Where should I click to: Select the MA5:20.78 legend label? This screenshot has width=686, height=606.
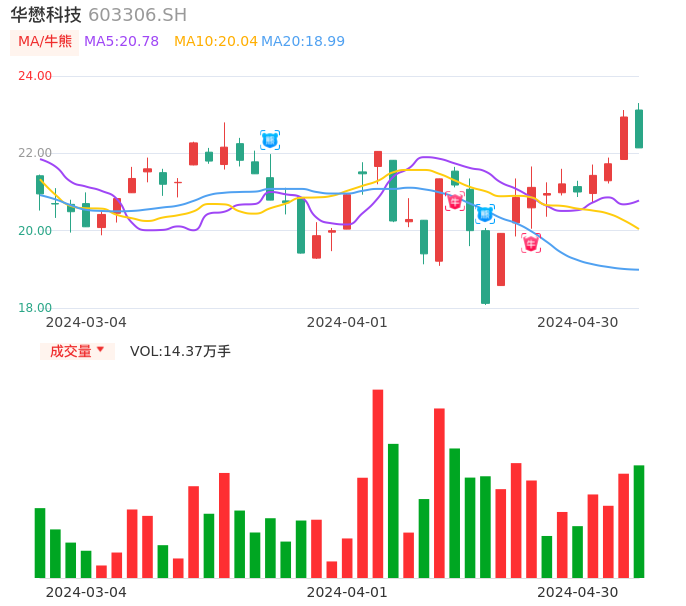[121, 42]
